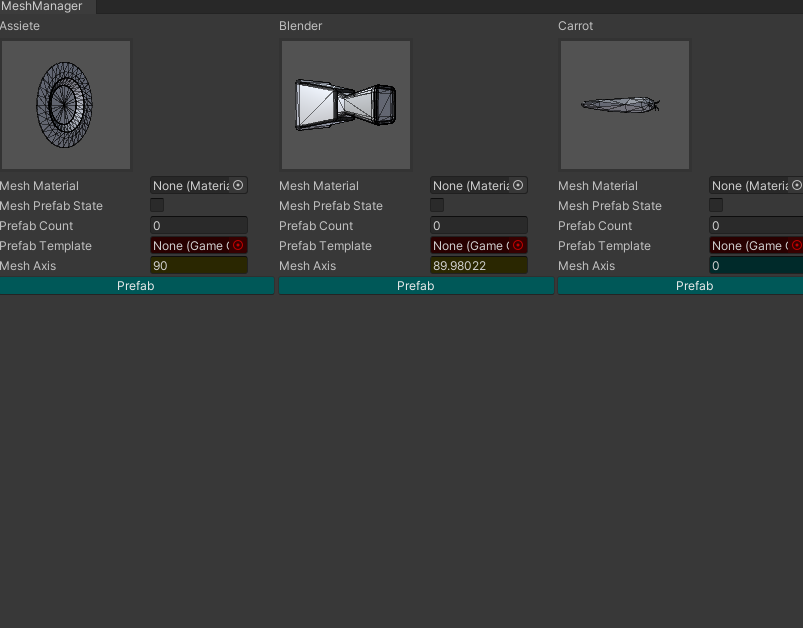
Task: Select the Blender mesh preview thumbnail
Action: click(346, 105)
